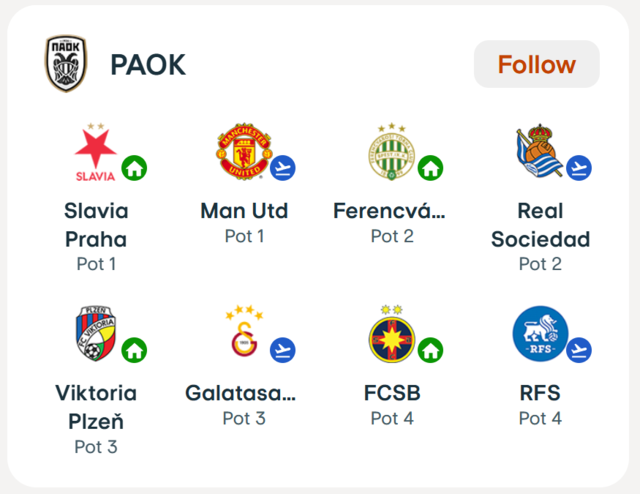Open the PAOK team name link

point(148,65)
